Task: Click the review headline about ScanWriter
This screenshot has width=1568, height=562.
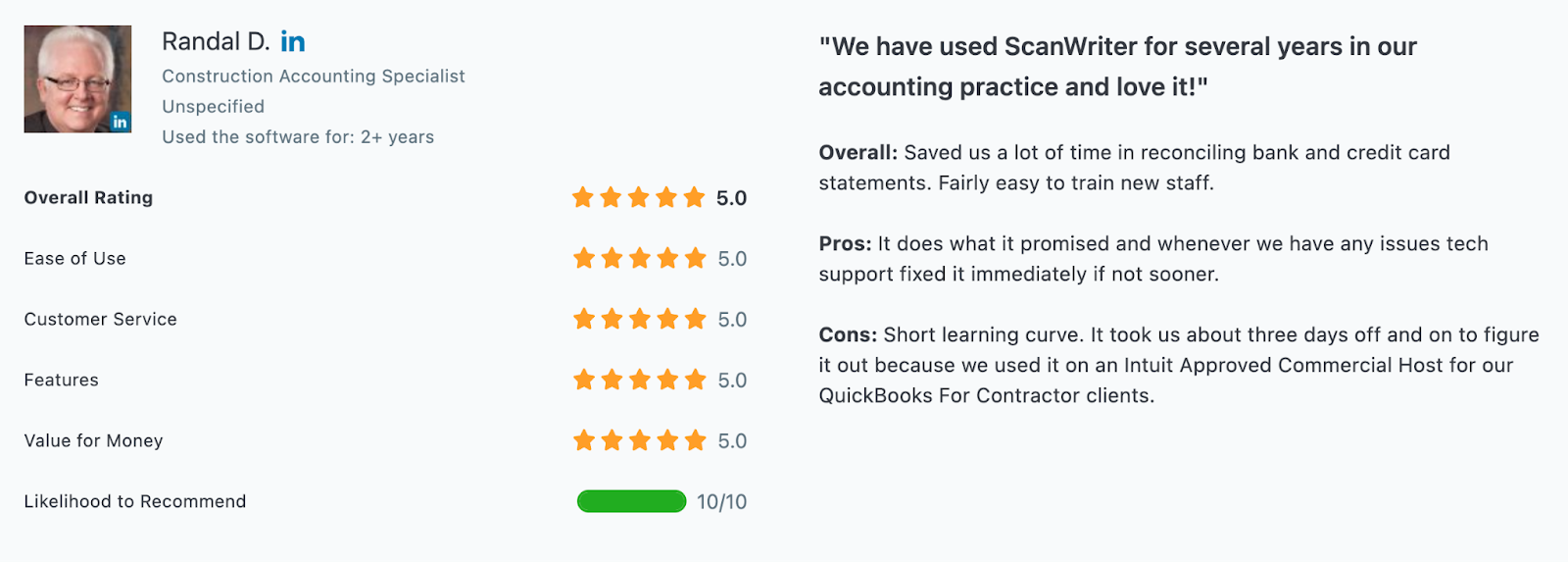Action: pyautogui.click(x=1117, y=67)
